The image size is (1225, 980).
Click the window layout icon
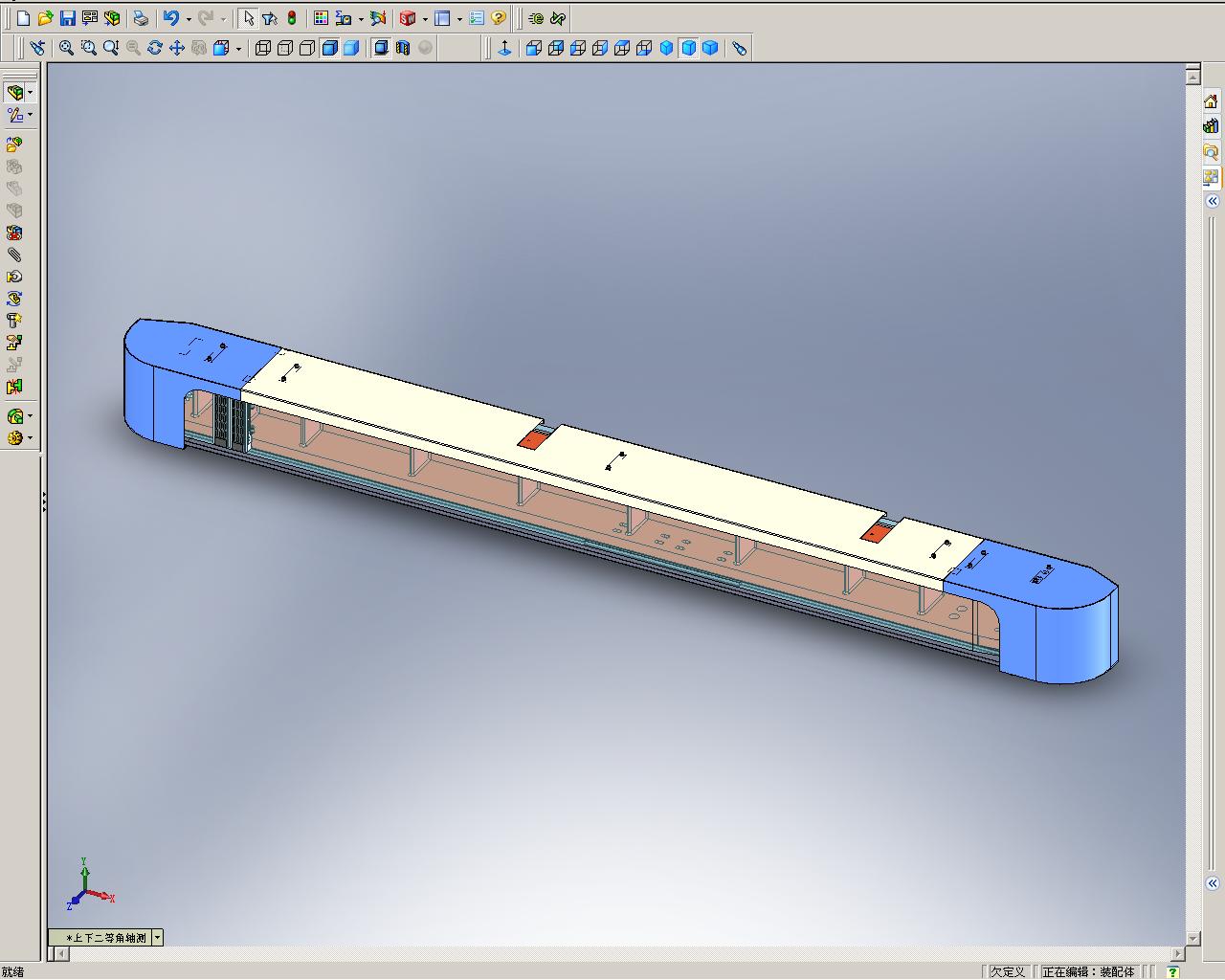pos(442,18)
